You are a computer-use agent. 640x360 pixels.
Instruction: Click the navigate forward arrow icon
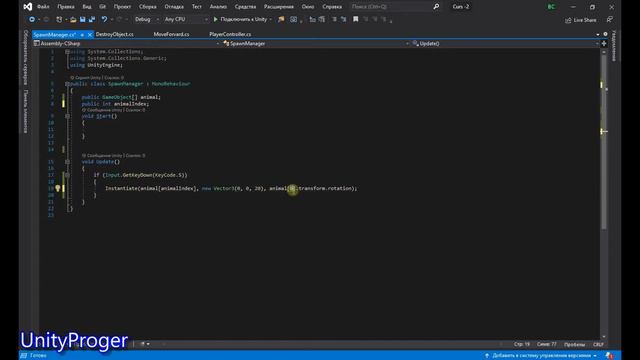(x=46, y=19)
